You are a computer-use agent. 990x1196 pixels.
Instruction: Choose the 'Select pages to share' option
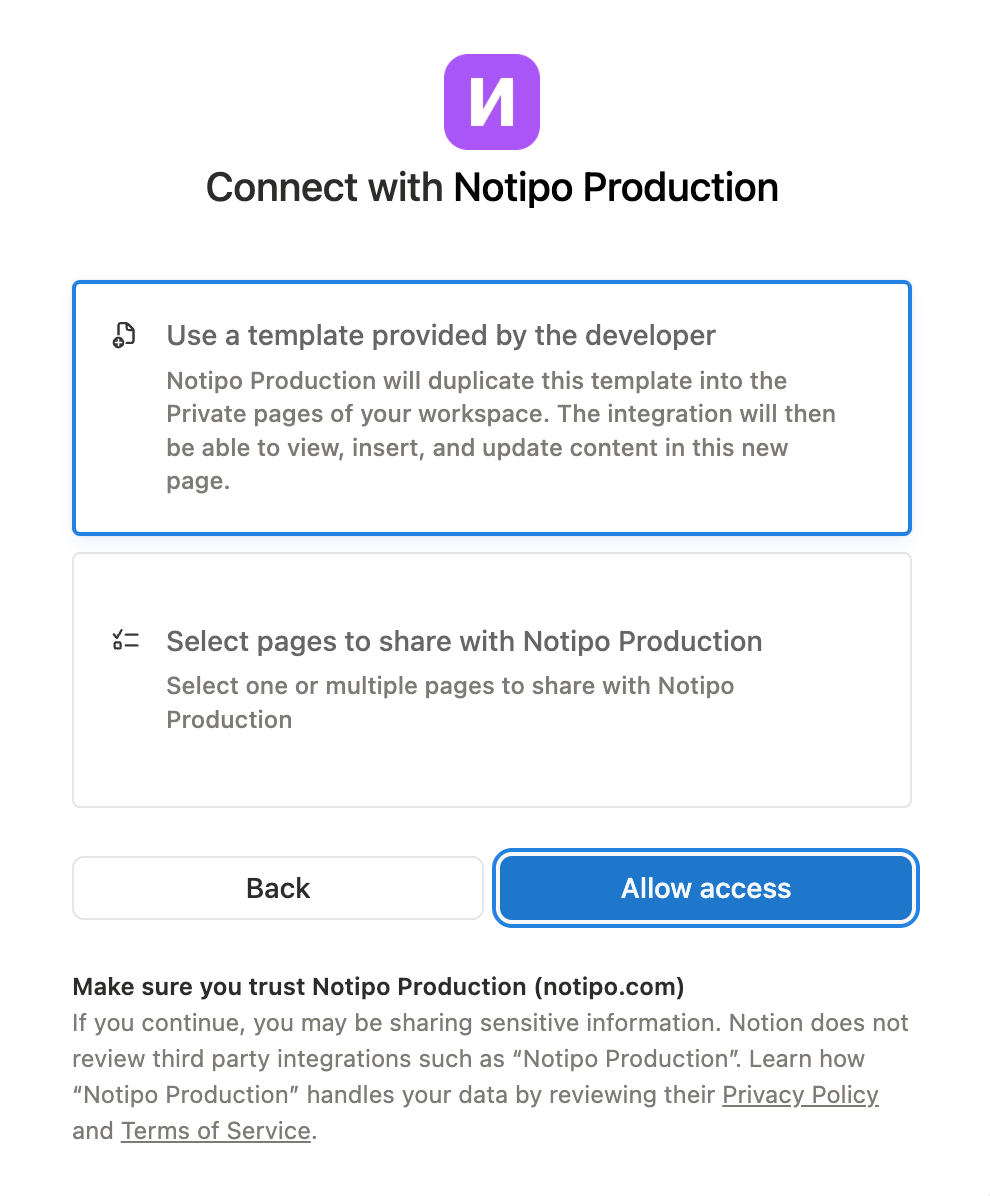[491, 678]
